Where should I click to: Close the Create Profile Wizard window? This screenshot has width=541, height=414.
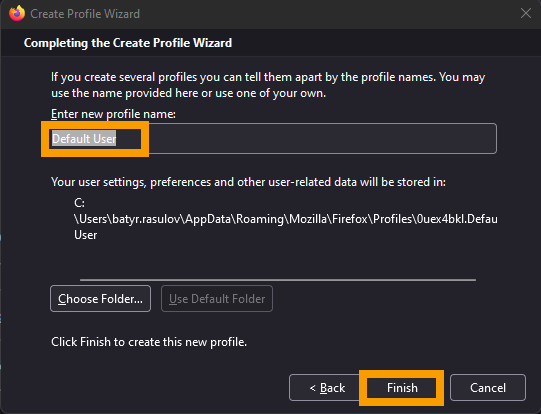pyautogui.click(x=525, y=13)
